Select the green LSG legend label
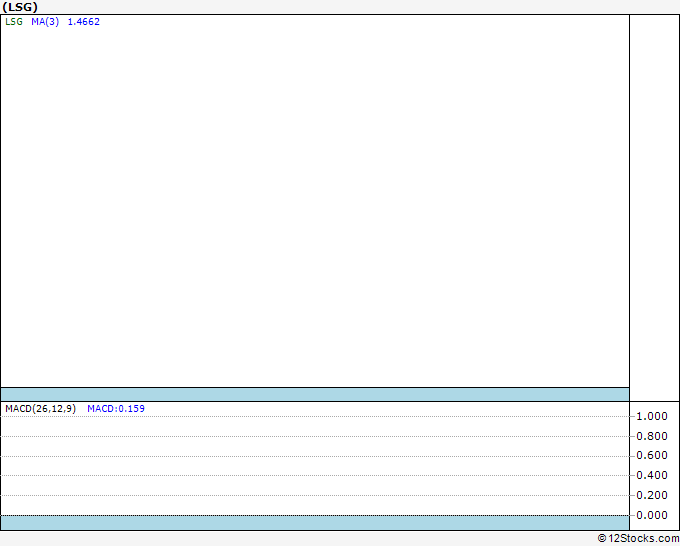The image size is (680, 546). [14, 21]
